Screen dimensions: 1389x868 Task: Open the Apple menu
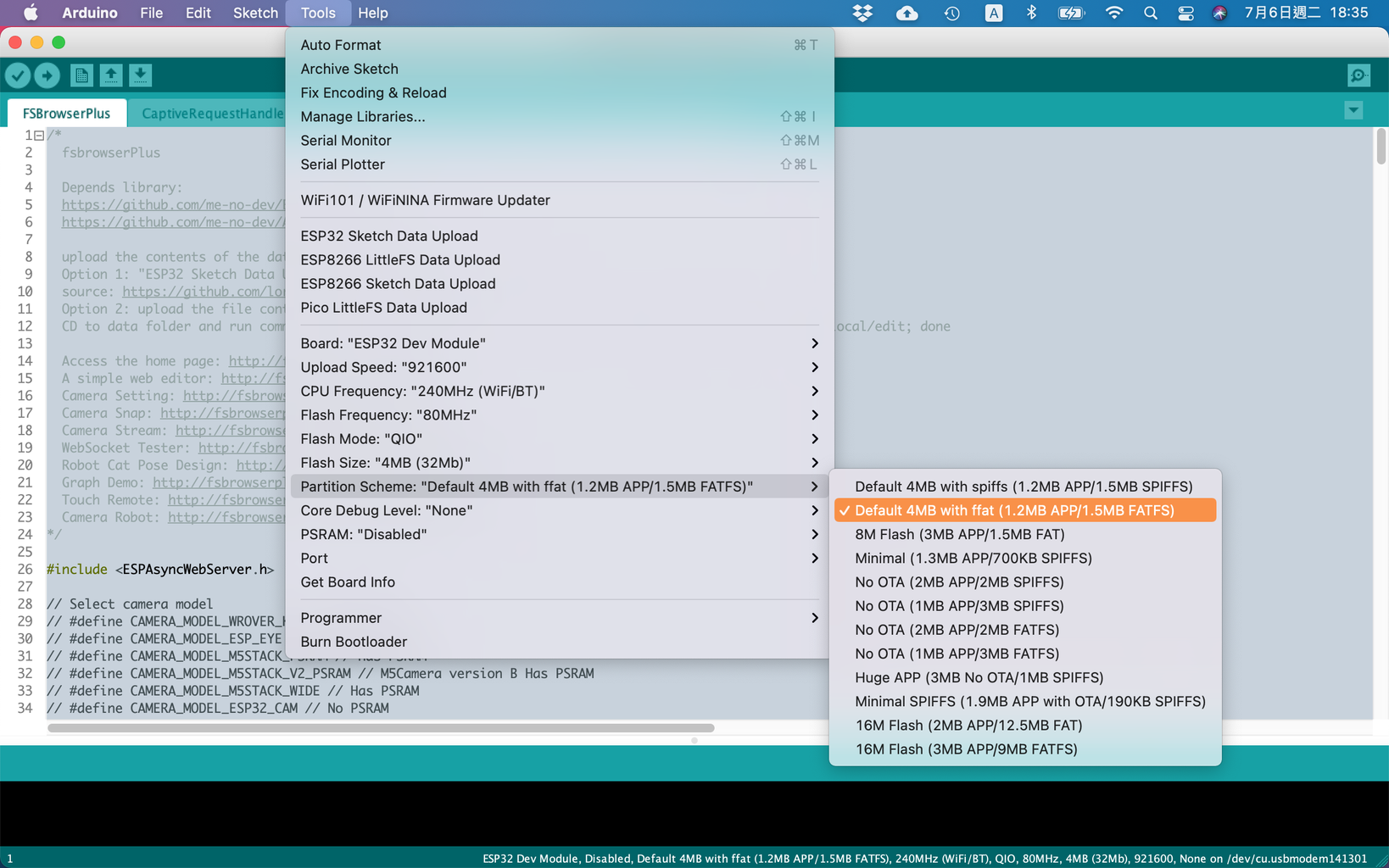point(31,13)
